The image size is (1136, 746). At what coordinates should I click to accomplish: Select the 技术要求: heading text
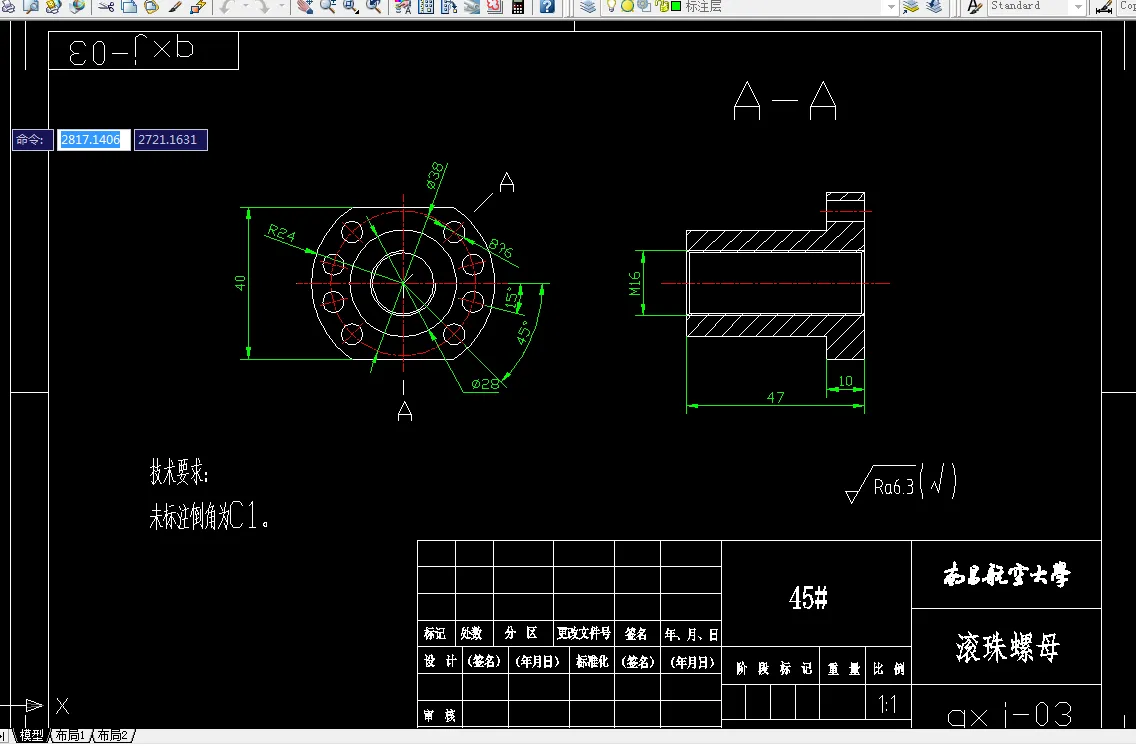tap(179, 472)
